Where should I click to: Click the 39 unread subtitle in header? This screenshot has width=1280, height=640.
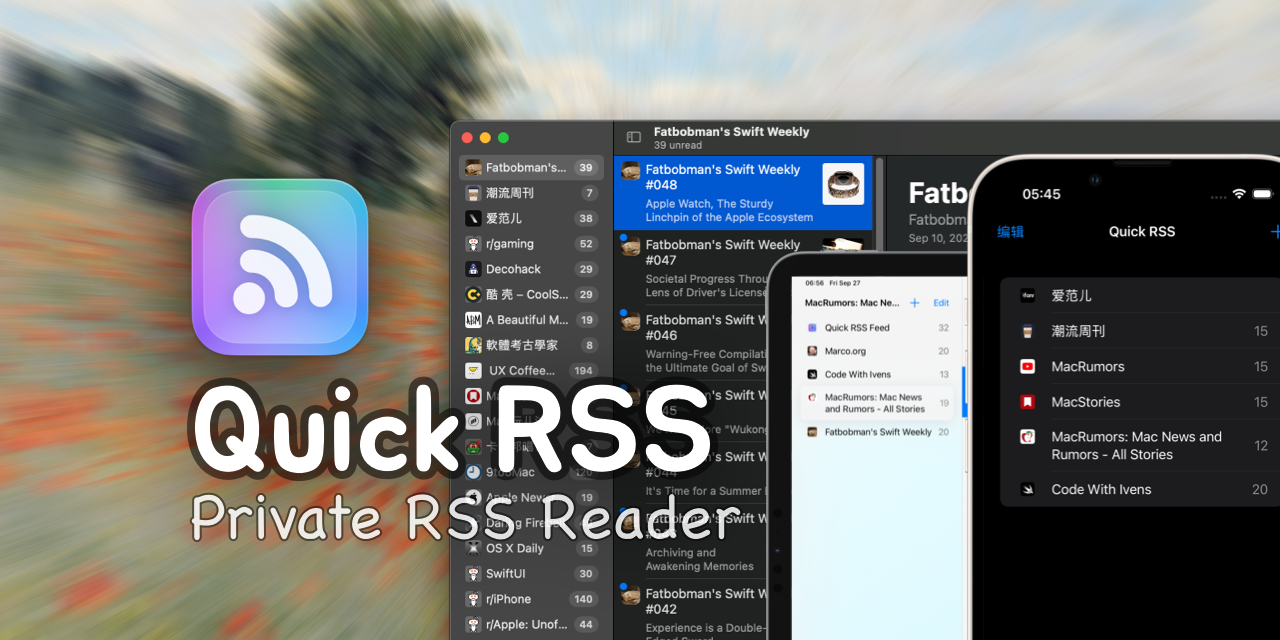coord(678,145)
